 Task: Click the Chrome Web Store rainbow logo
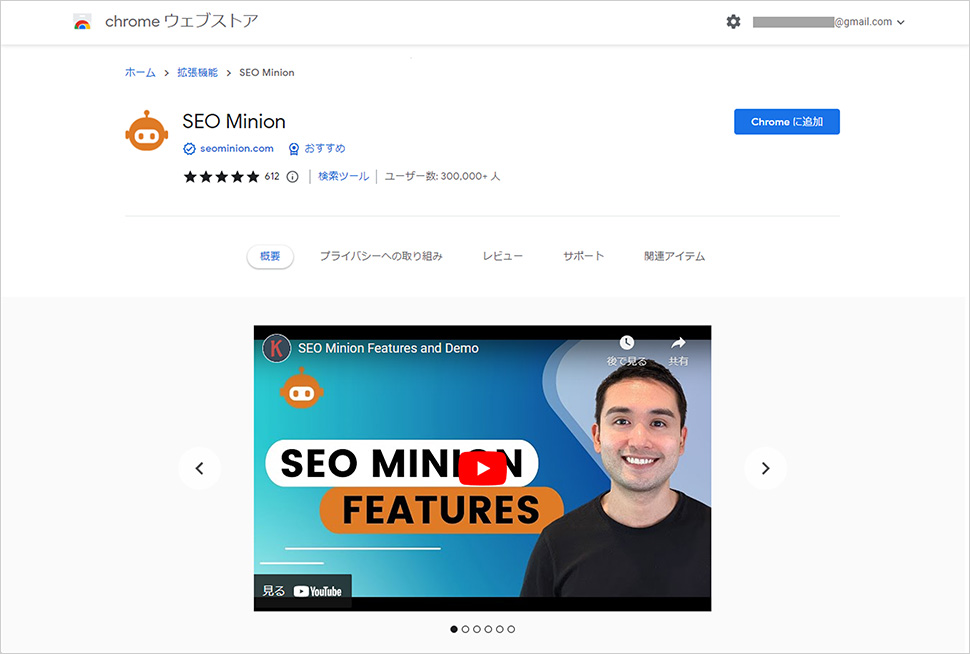pyautogui.click(x=82, y=22)
